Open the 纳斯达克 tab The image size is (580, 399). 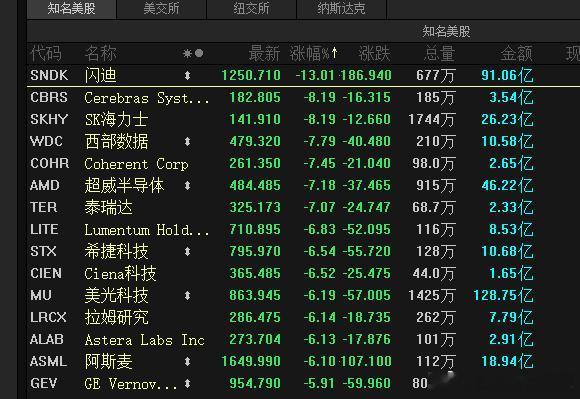pyautogui.click(x=341, y=9)
